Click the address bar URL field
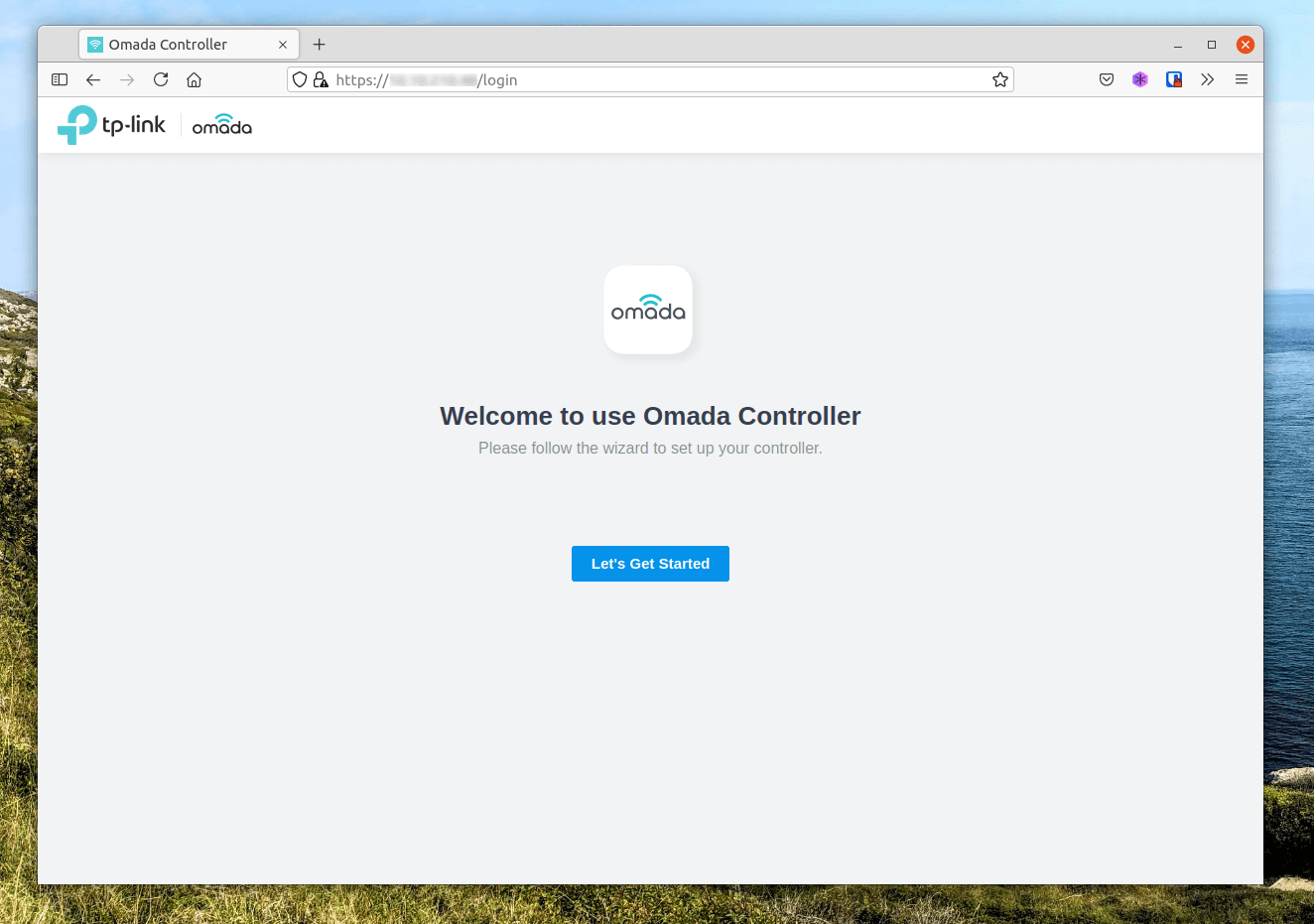The image size is (1314, 924). [x=650, y=79]
